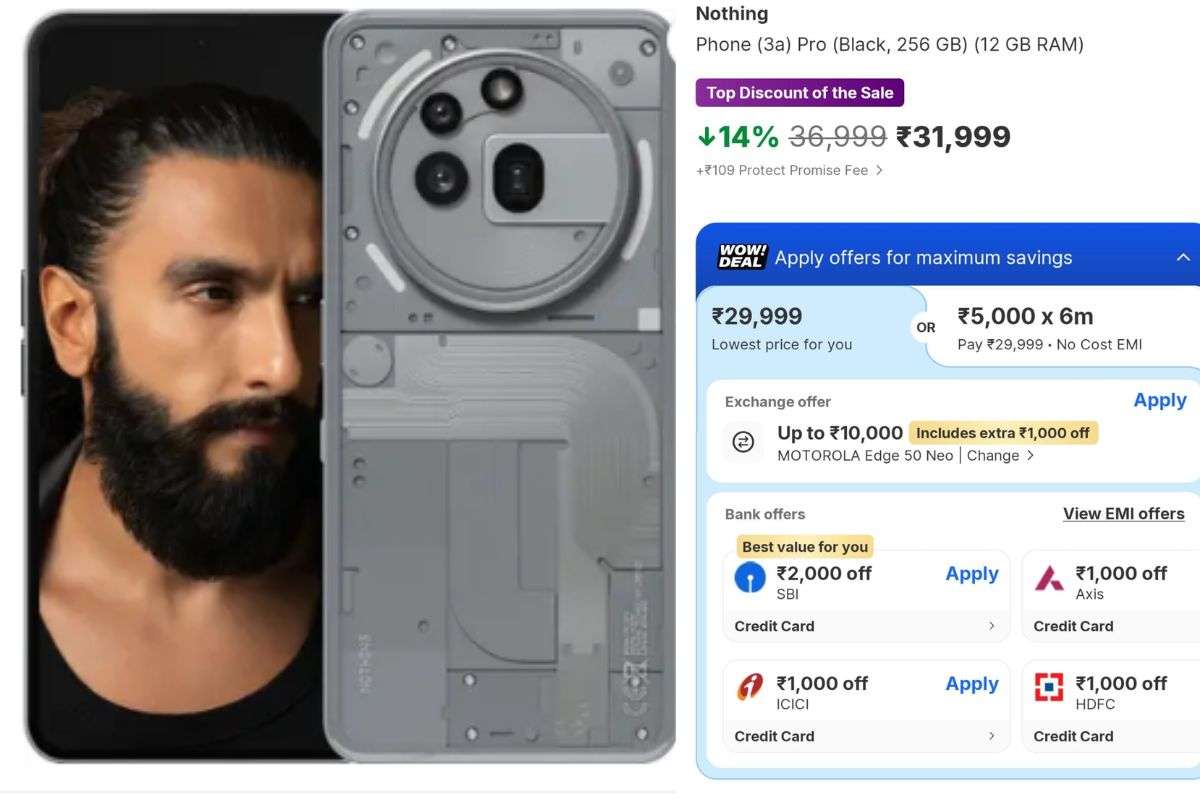
Task: Click the WOW! DEAL badge icon
Action: pyautogui.click(x=740, y=257)
